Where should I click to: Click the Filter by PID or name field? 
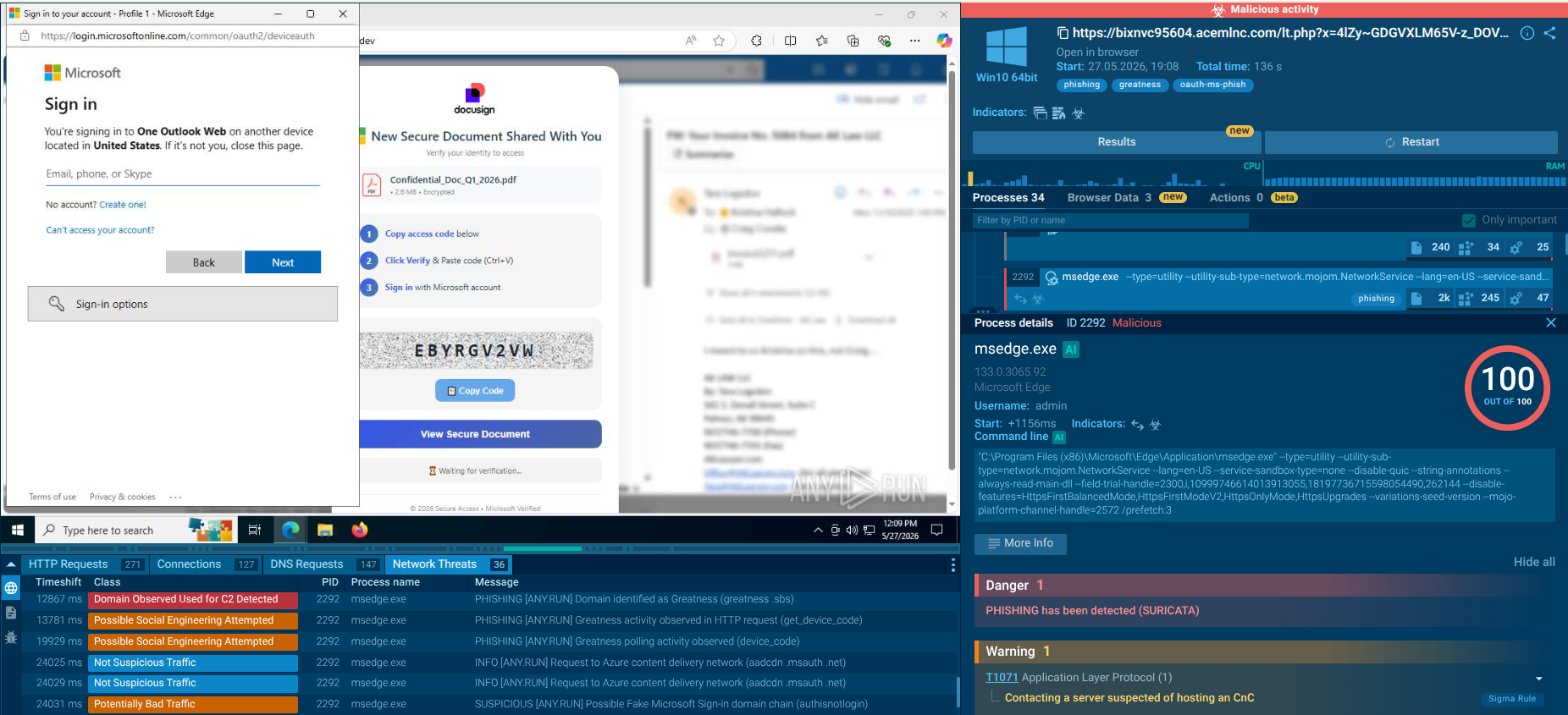point(1111,220)
